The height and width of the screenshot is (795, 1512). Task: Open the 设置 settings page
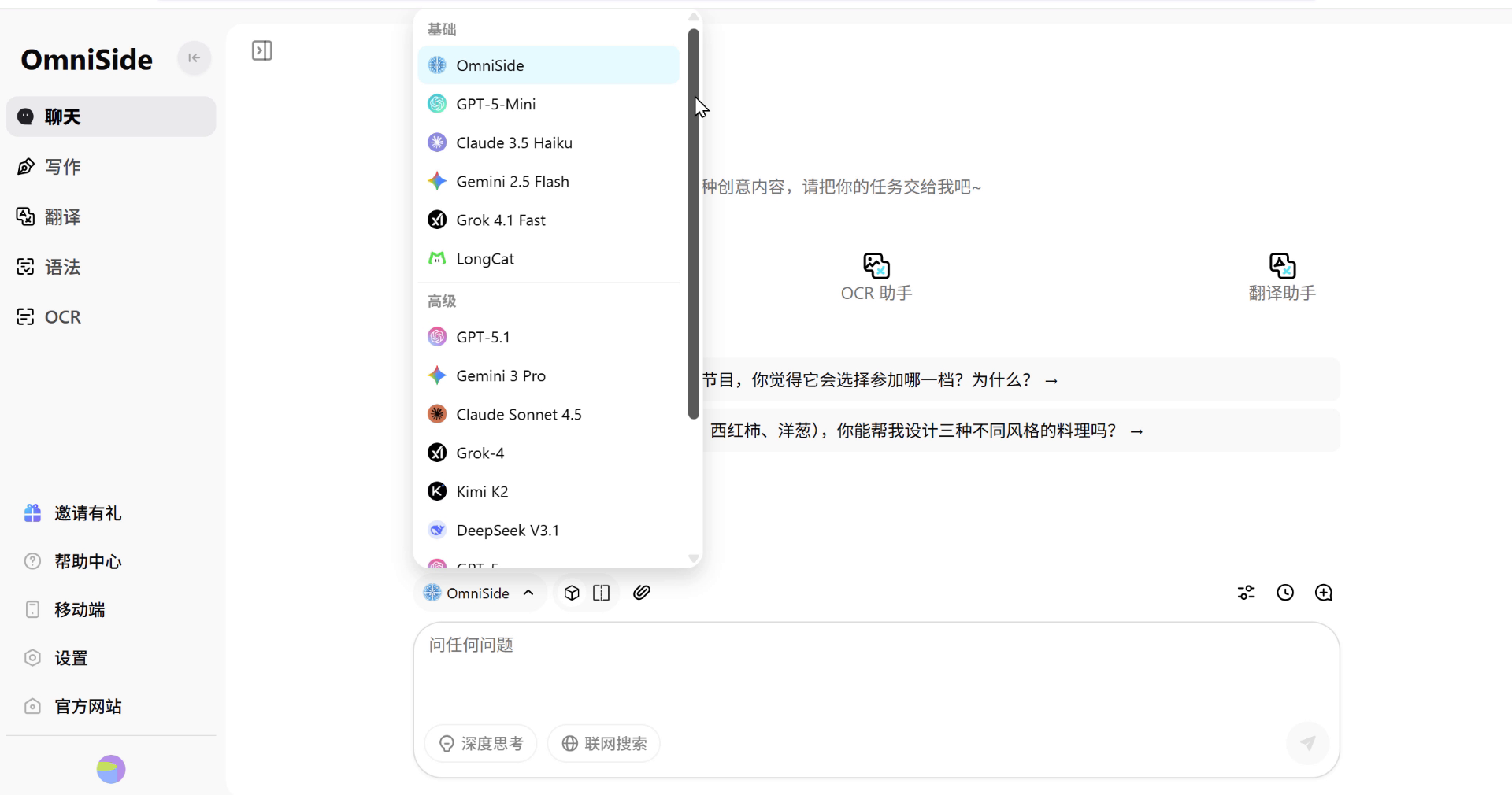point(71,658)
